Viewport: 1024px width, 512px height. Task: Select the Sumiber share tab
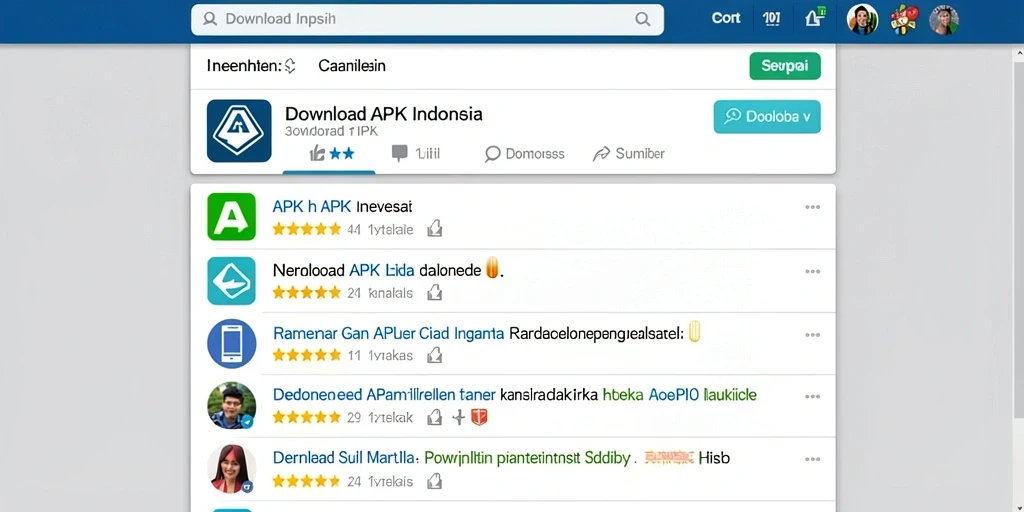[628, 154]
